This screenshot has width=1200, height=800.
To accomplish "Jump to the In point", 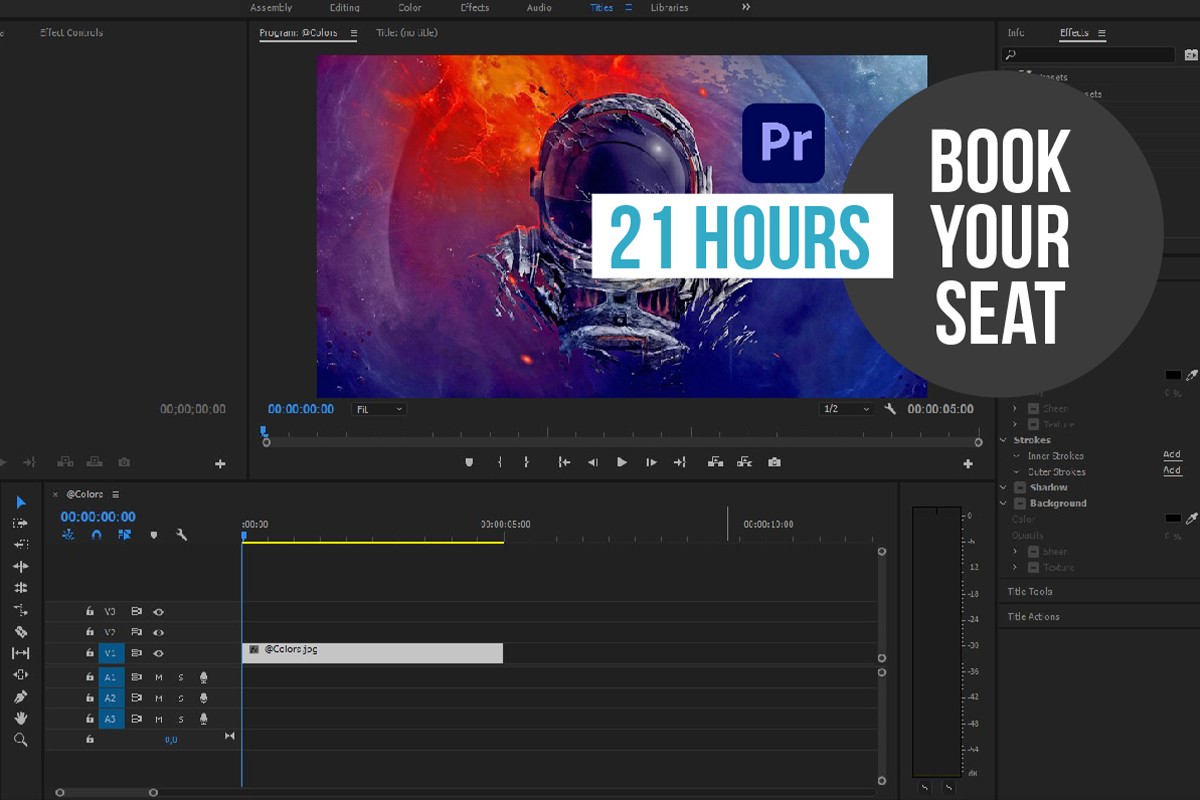I will 564,462.
